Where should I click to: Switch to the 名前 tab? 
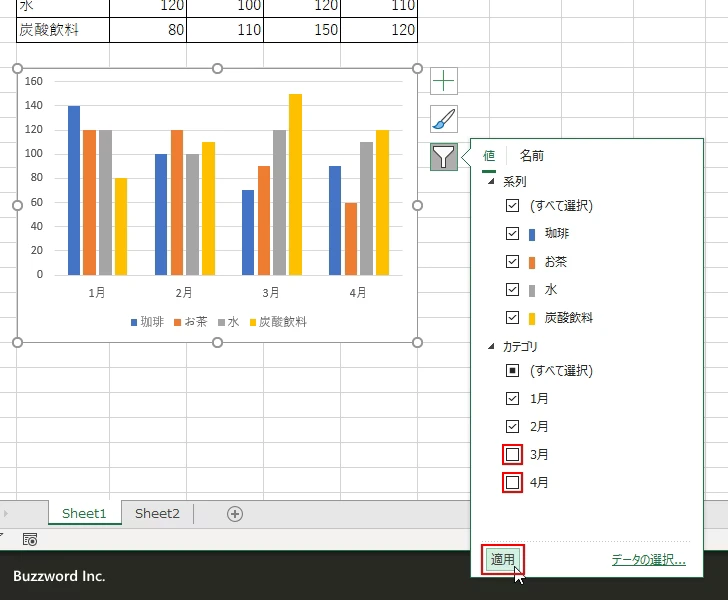(532, 156)
